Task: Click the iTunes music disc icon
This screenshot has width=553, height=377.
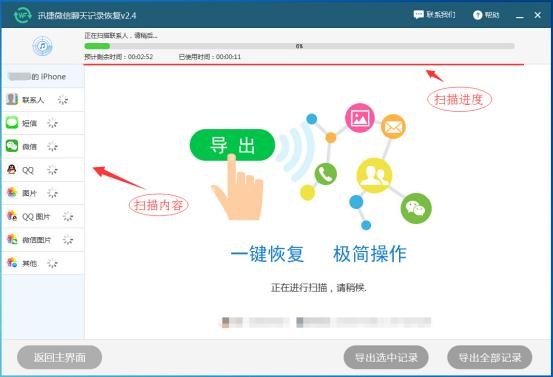Action: click(42, 46)
